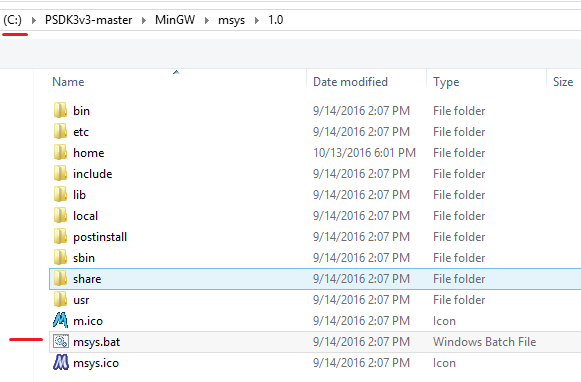Navigate to msys breadcrumb

[x=232, y=20]
